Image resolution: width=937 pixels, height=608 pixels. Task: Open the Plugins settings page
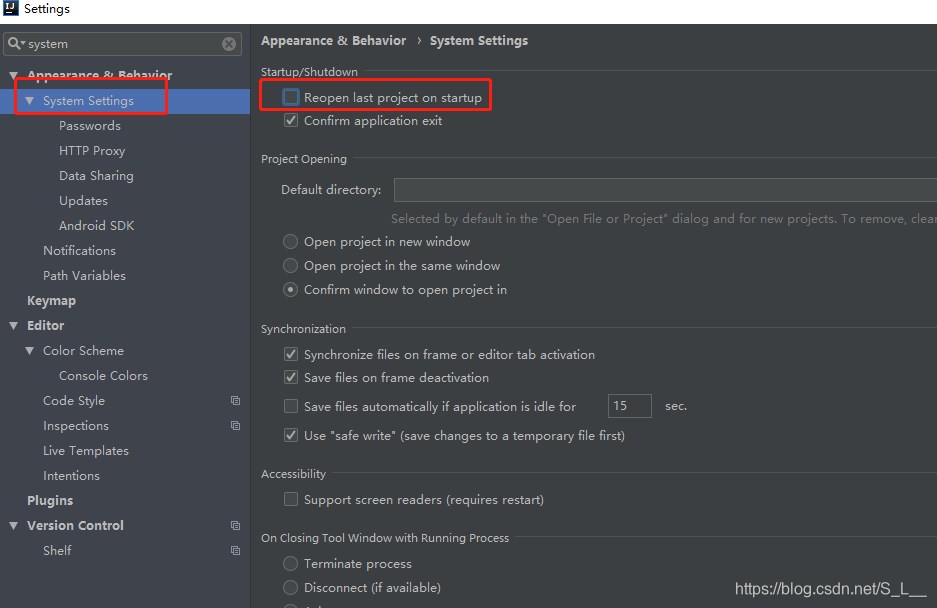(x=50, y=500)
